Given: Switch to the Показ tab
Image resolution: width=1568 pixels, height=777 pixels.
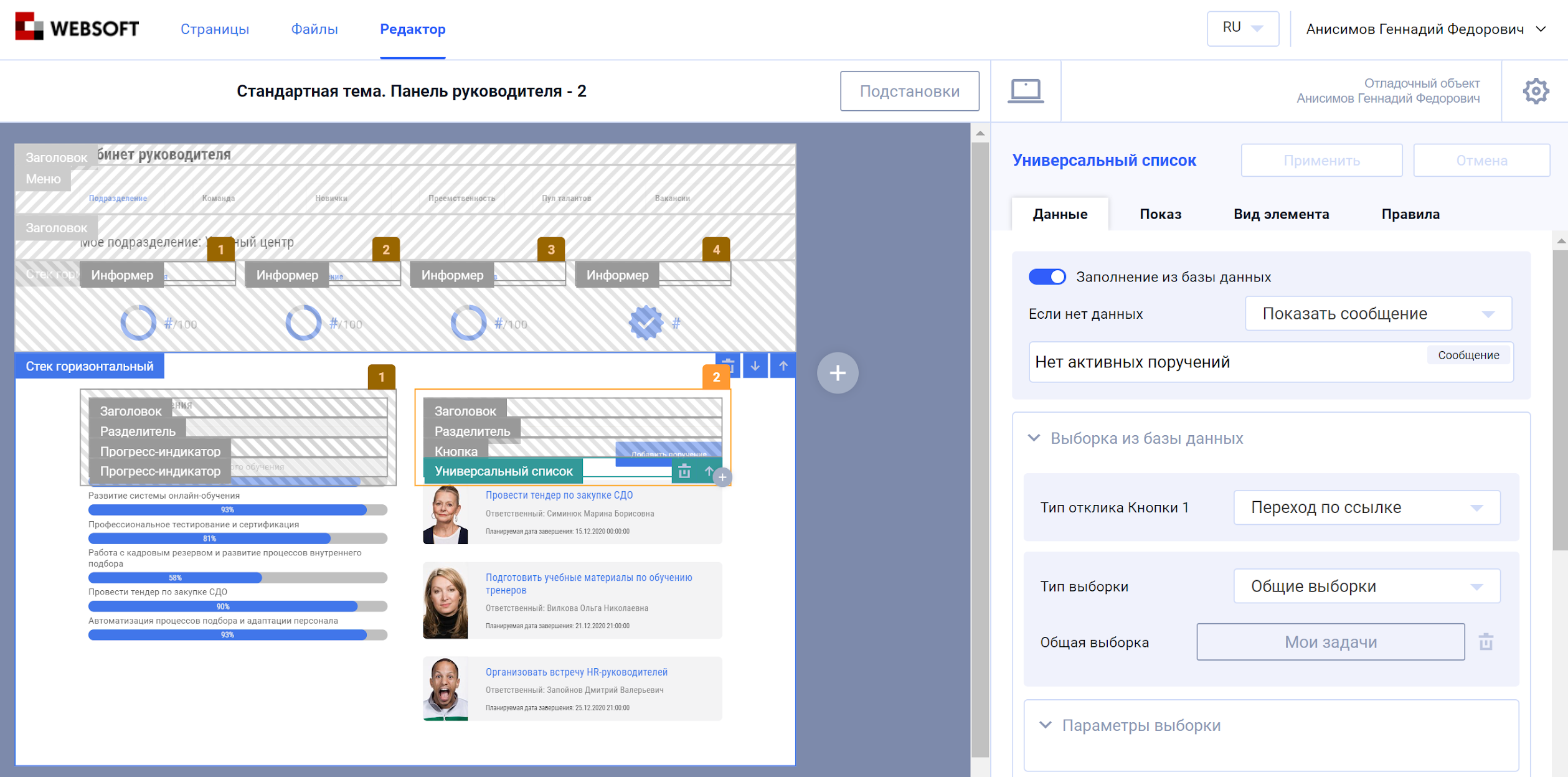Looking at the screenshot, I should 1160,214.
